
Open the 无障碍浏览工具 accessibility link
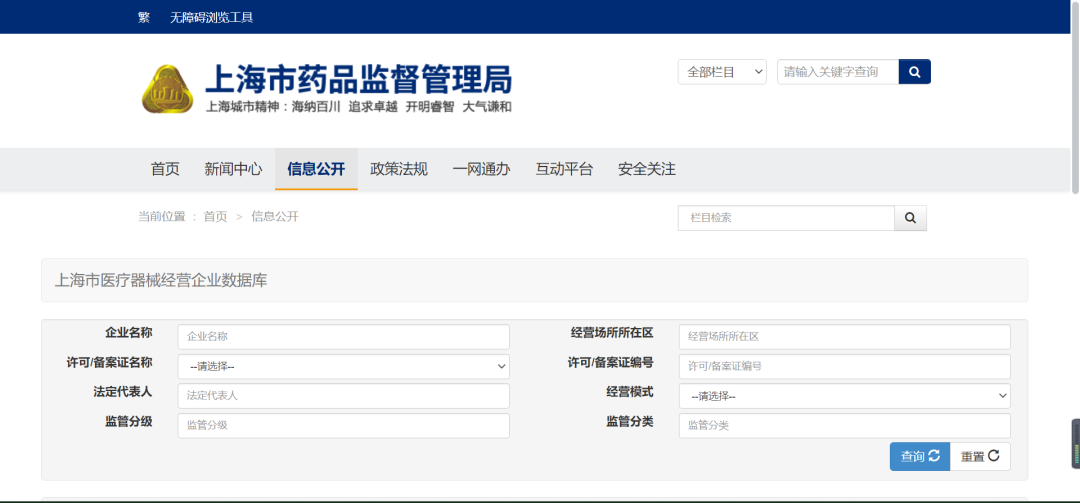click(211, 17)
